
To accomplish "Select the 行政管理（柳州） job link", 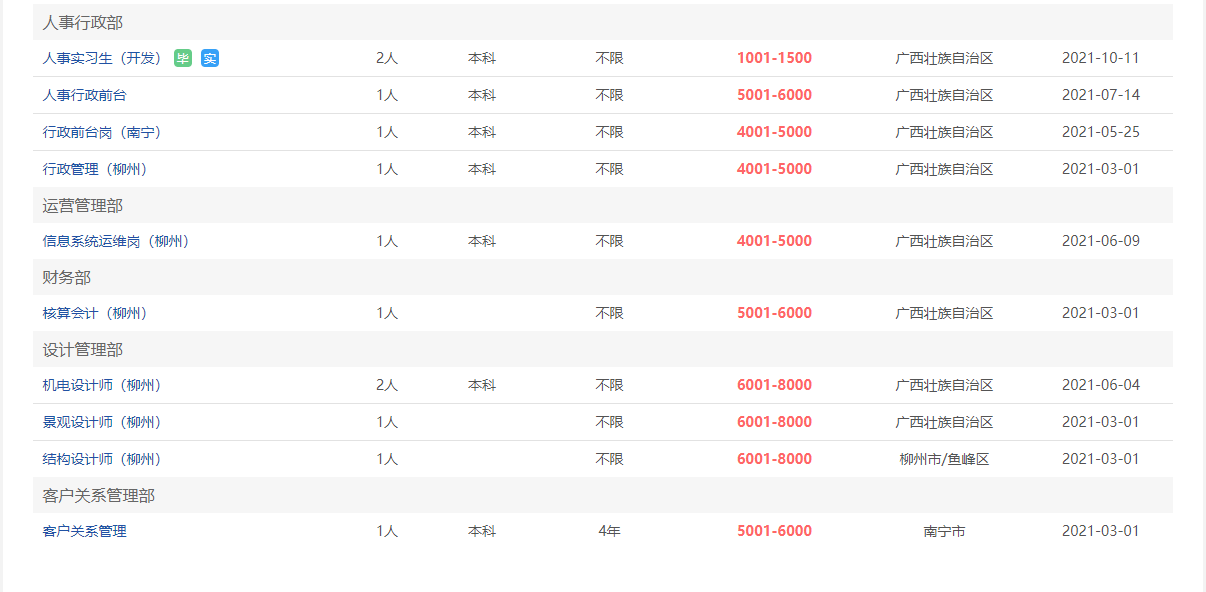I will pos(95,169).
